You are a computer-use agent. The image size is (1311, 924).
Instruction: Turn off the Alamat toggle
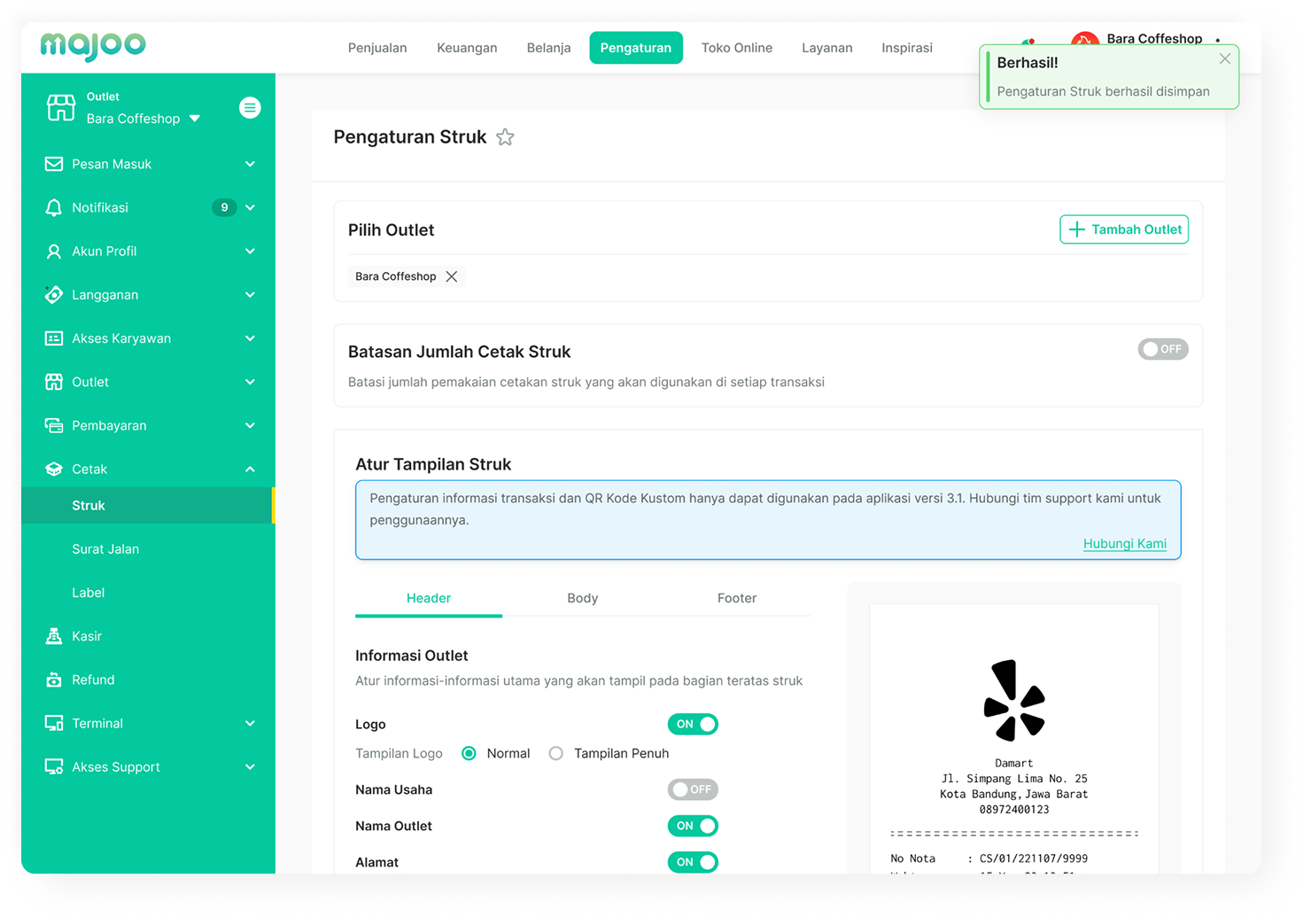tap(693, 862)
